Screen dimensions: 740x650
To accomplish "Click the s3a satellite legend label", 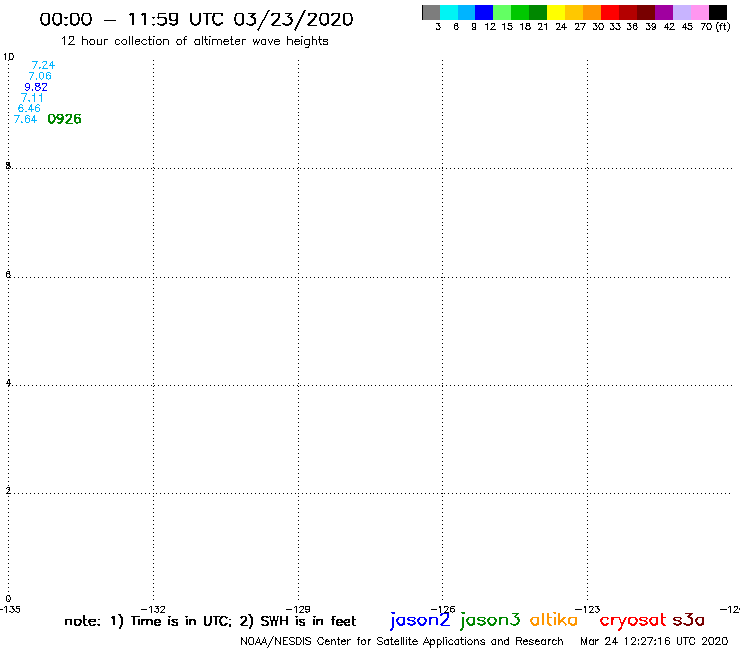I will [688, 620].
